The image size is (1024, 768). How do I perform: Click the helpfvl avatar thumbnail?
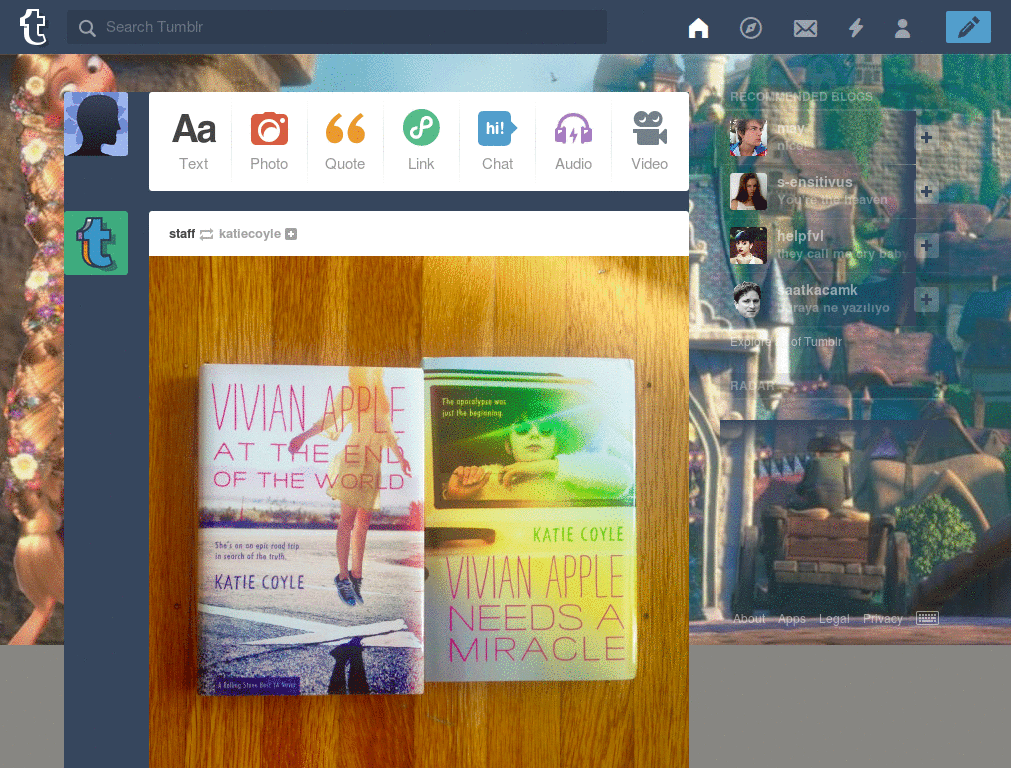(x=748, y=246)
